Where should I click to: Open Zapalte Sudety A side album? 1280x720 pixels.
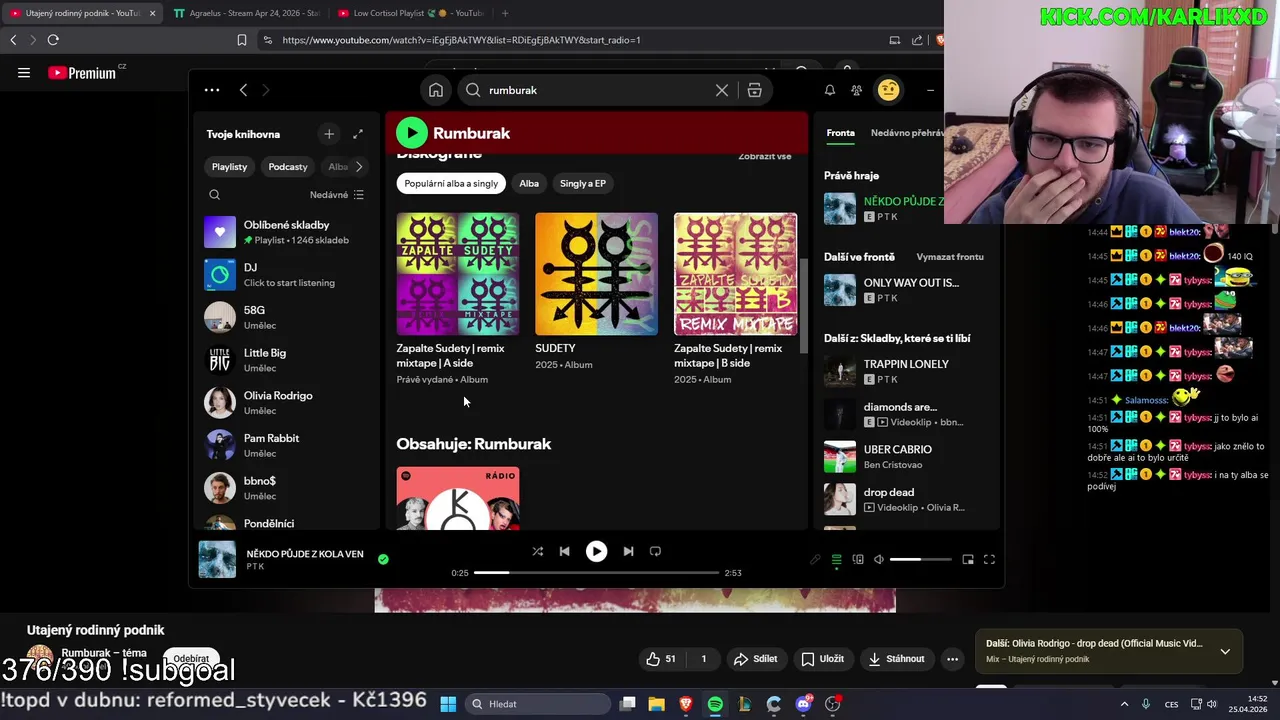click(458, 274)
